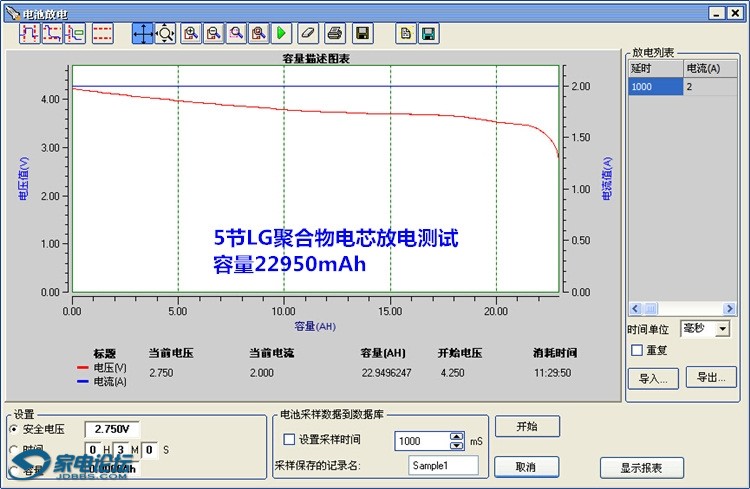Enable the 设置采样时间 checkbox
The image size is (750, 489).
[x=289, y=439]
